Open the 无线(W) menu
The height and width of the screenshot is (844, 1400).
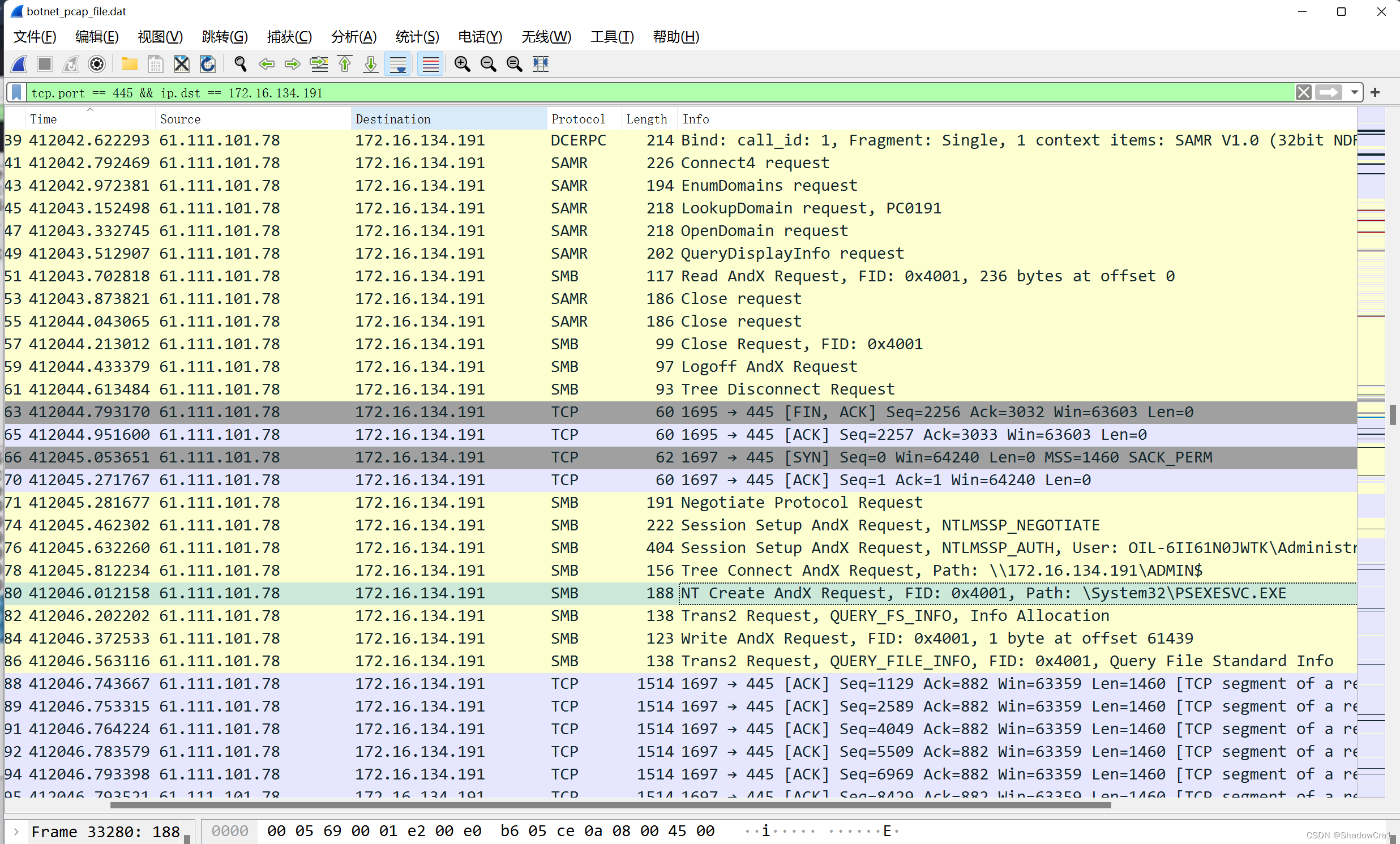[x=547, y=37]
